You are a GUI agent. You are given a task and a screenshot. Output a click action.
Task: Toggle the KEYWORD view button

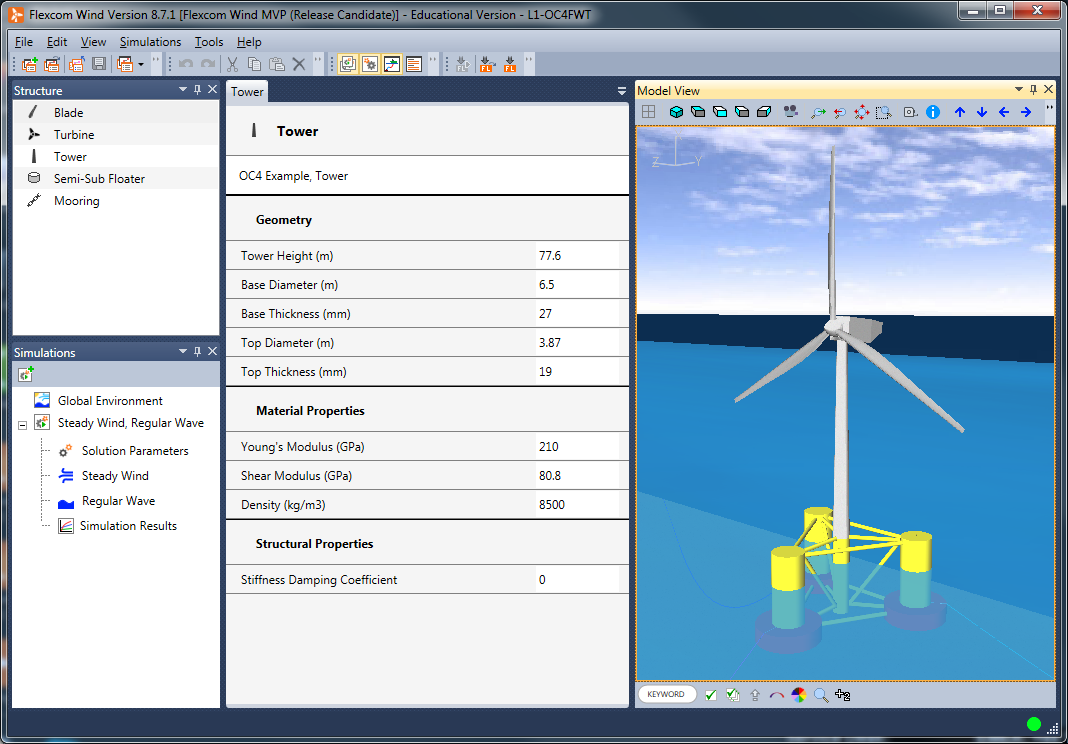coord(666,694)
